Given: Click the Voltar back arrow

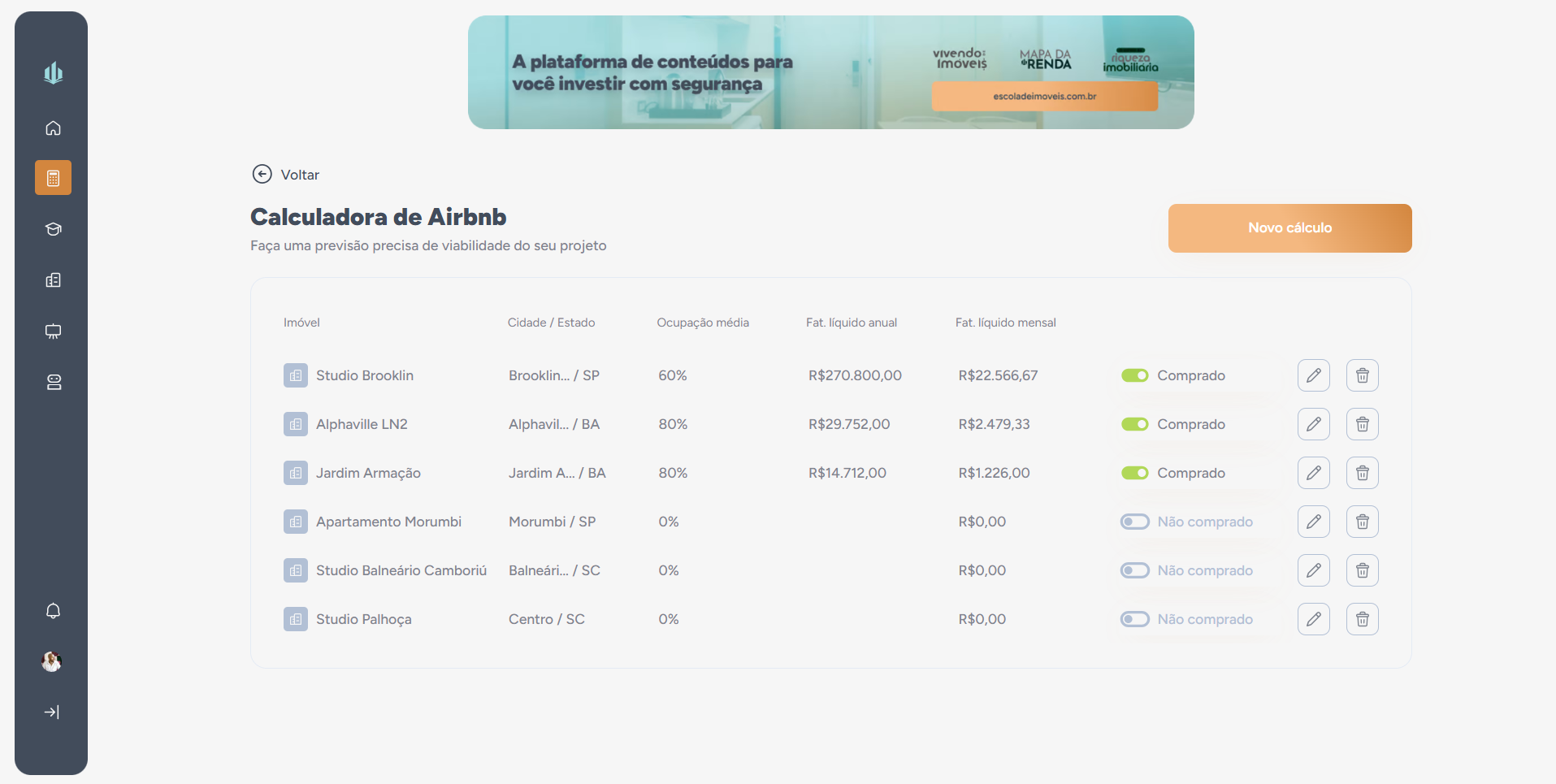Looking at the screenshot, I should click(x=262, y=174).
